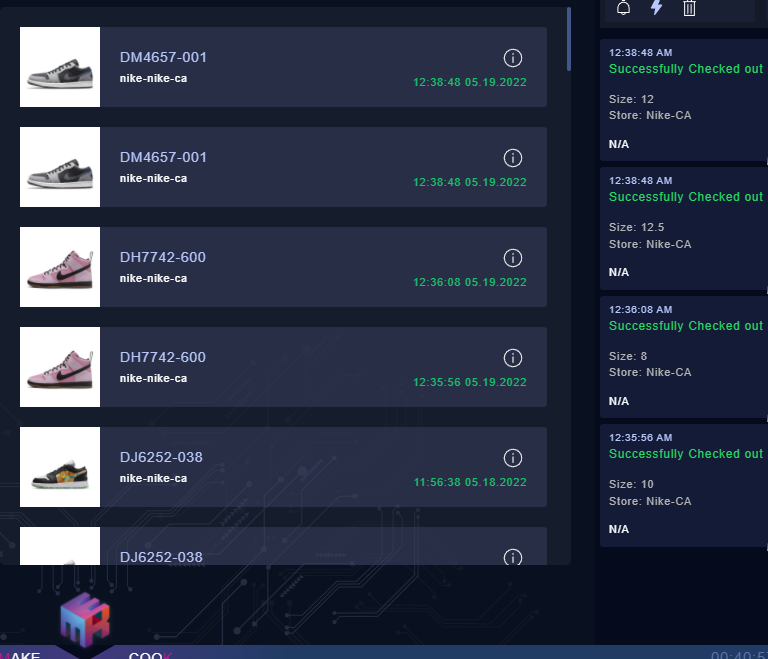Click Size: 10 in notification
Screen dimensions: 768x659
tap(631, 484)
